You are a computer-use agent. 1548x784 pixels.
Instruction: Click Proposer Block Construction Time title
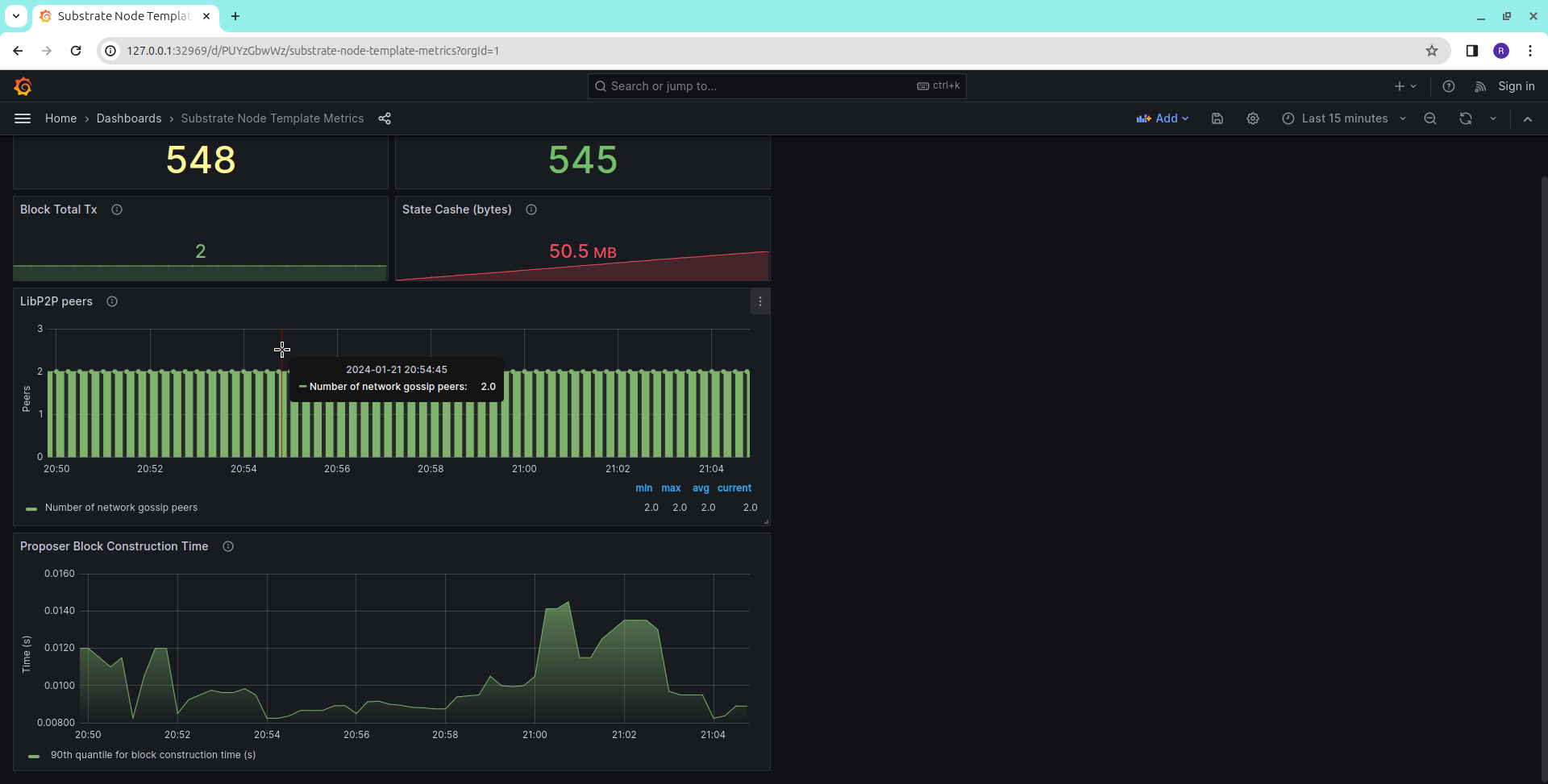click(114, 546)
